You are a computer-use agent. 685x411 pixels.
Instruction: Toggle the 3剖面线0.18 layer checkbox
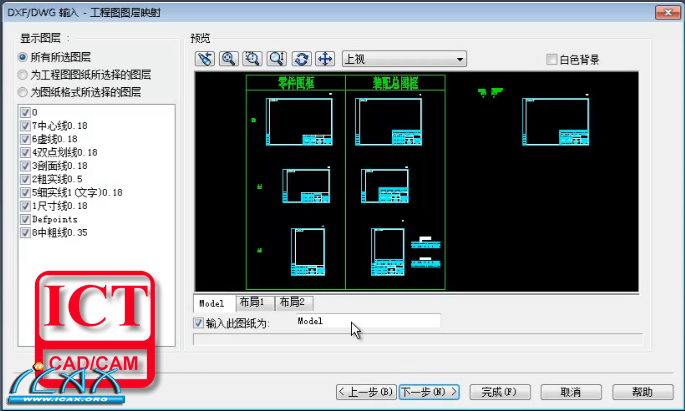25,166
